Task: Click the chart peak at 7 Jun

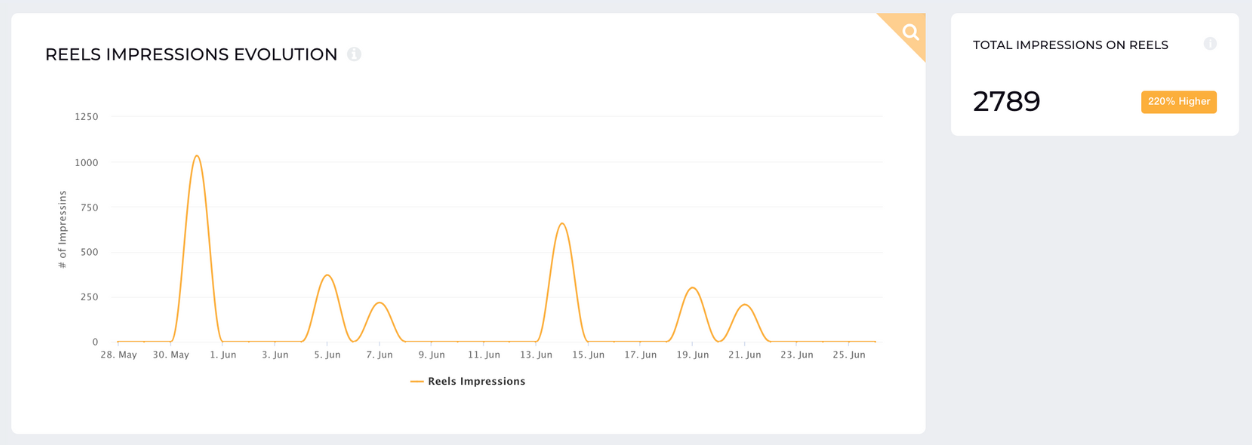Action: (379, 303)
